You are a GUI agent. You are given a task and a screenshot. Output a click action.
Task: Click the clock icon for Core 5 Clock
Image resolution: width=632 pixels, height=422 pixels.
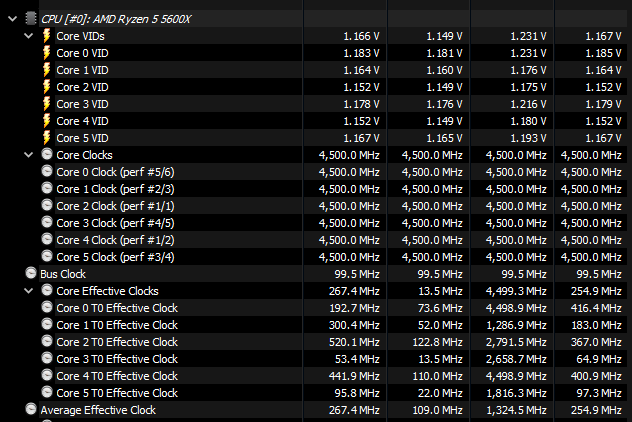click(47, 256)
